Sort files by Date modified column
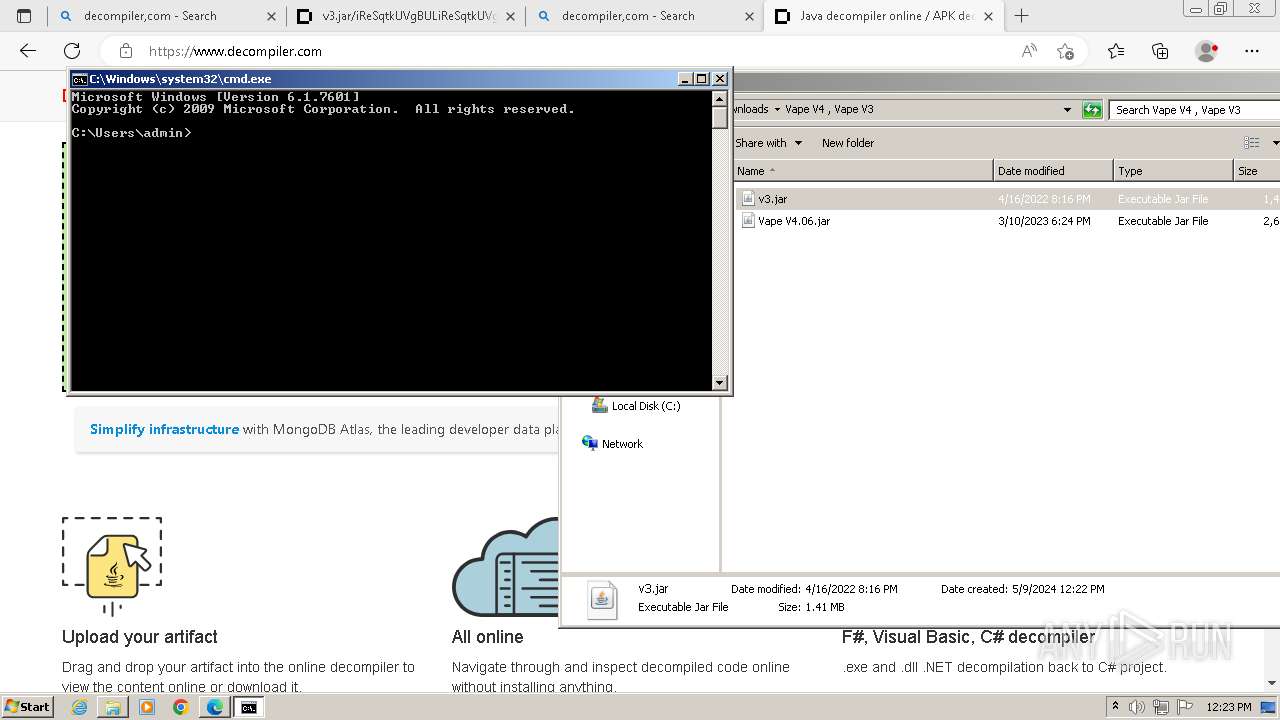Viewport: 1280px width, 720px height. (x=1053, y=171)
